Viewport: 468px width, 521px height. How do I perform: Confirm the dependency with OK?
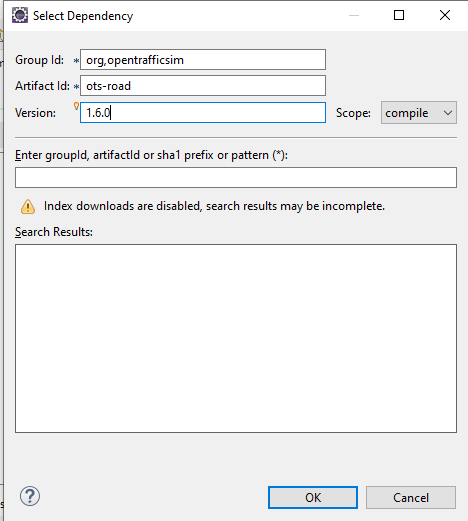tap(313, 497)
